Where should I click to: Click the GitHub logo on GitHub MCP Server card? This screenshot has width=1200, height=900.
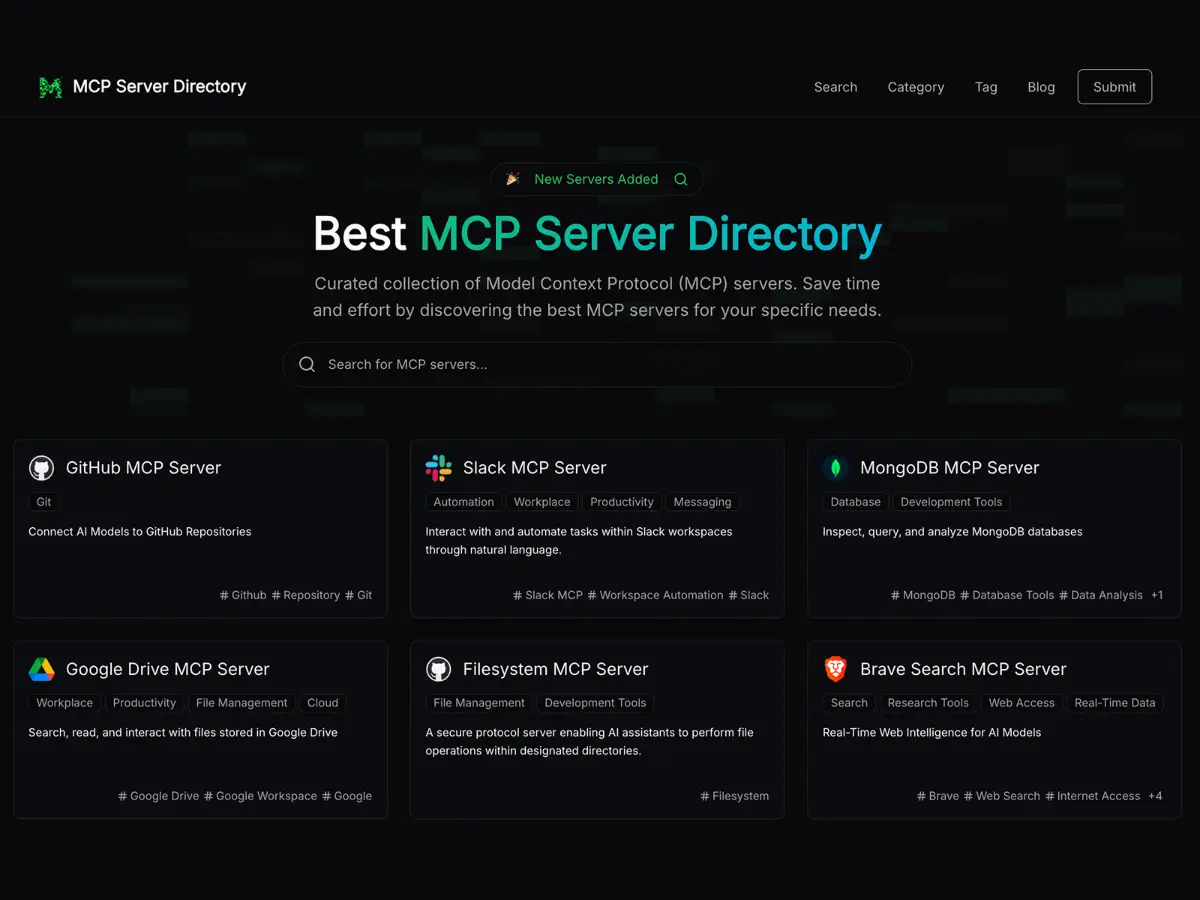pyautogui.click(x=41, y=467)
